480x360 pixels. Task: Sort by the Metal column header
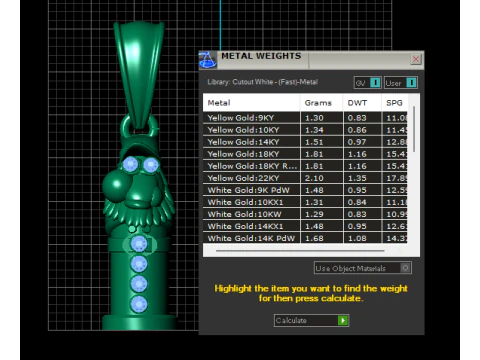coord(251,103)
